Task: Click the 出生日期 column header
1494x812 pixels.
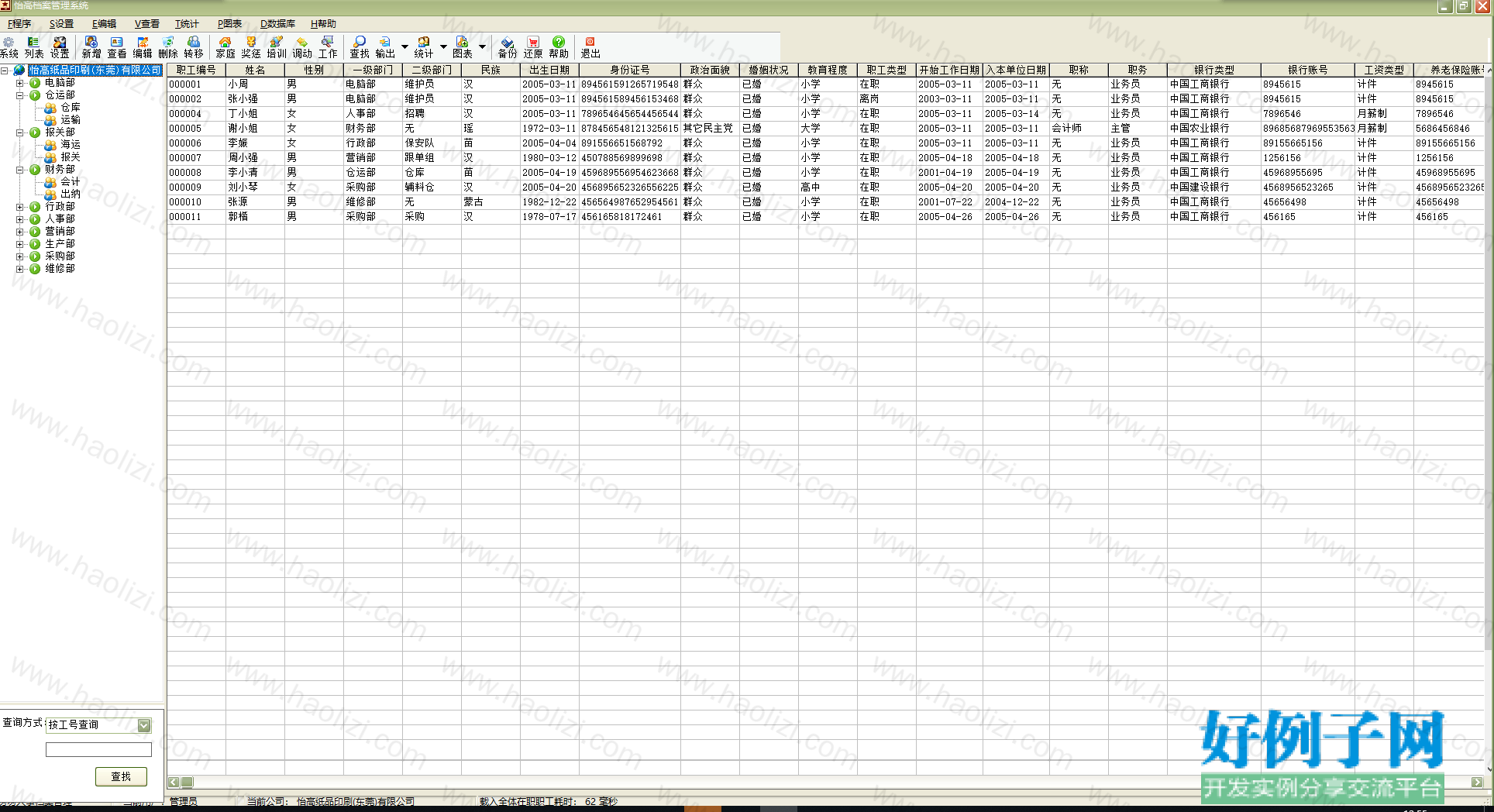Action: (x=549, y=70)
